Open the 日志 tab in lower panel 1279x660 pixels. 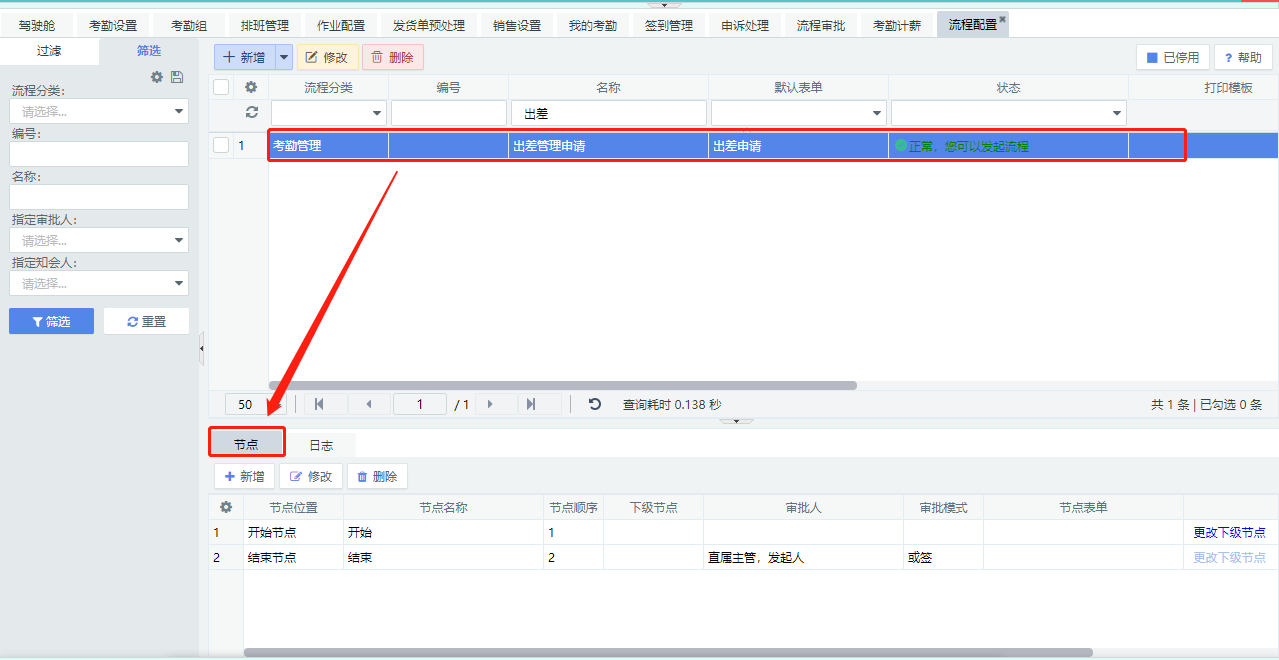(321, 445)
